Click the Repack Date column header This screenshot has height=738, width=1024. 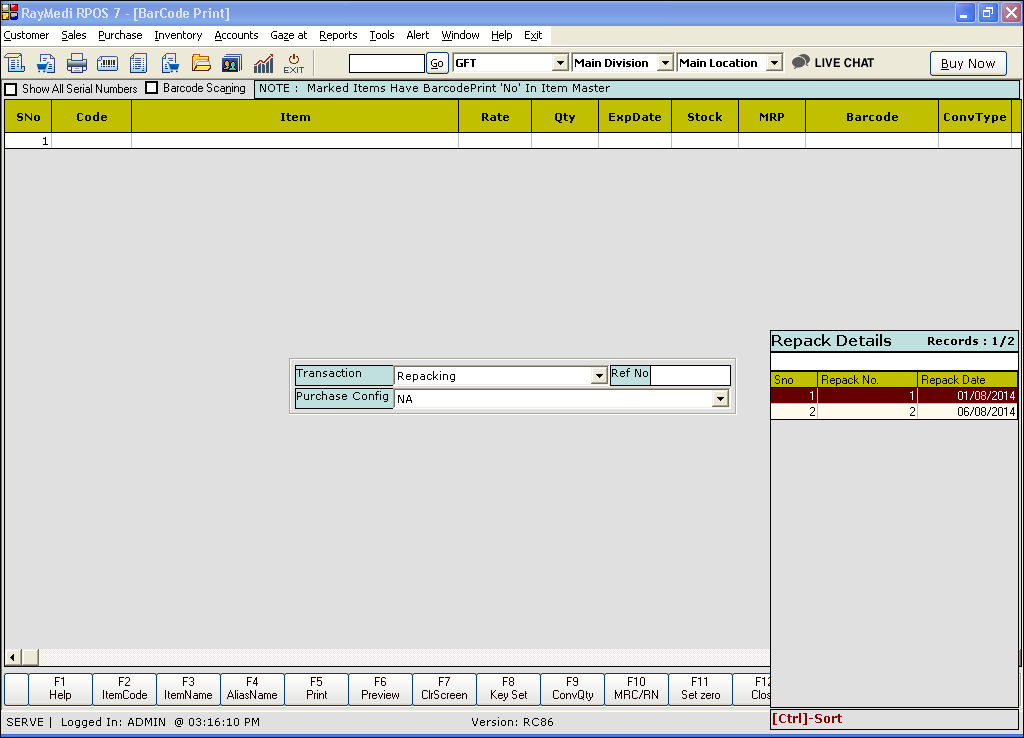tap(967, 379)
